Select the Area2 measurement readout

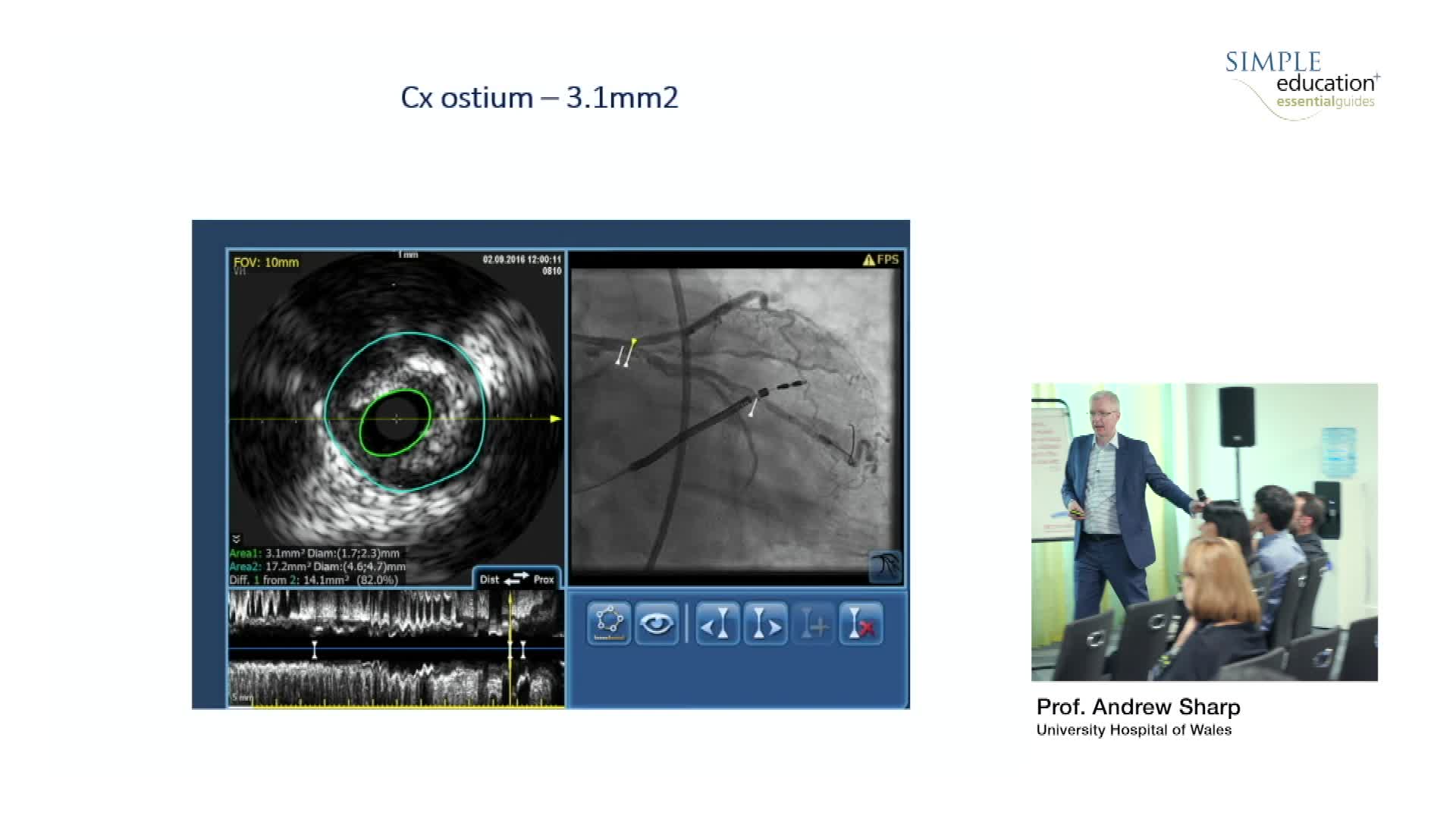pos(317,566)
